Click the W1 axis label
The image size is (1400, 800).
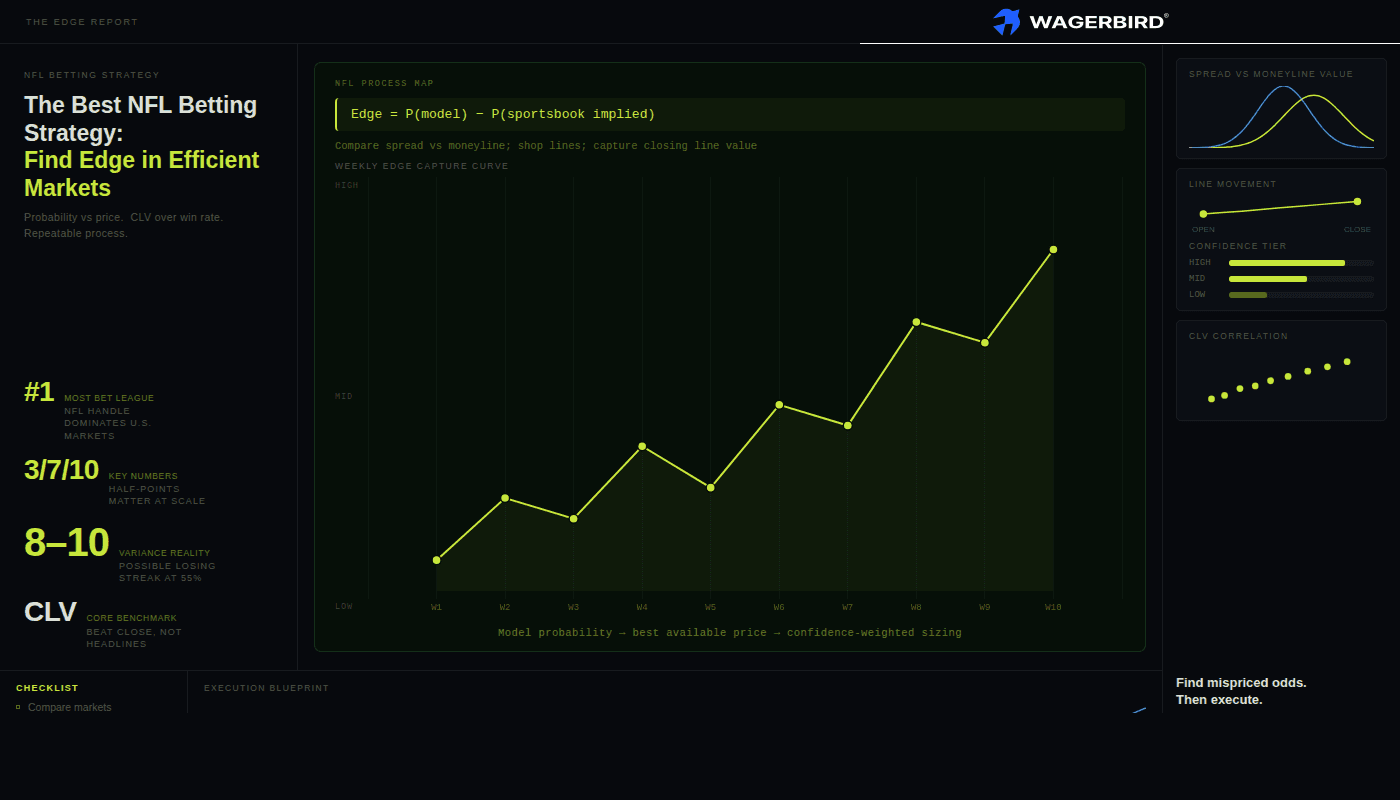click(436, 607)
